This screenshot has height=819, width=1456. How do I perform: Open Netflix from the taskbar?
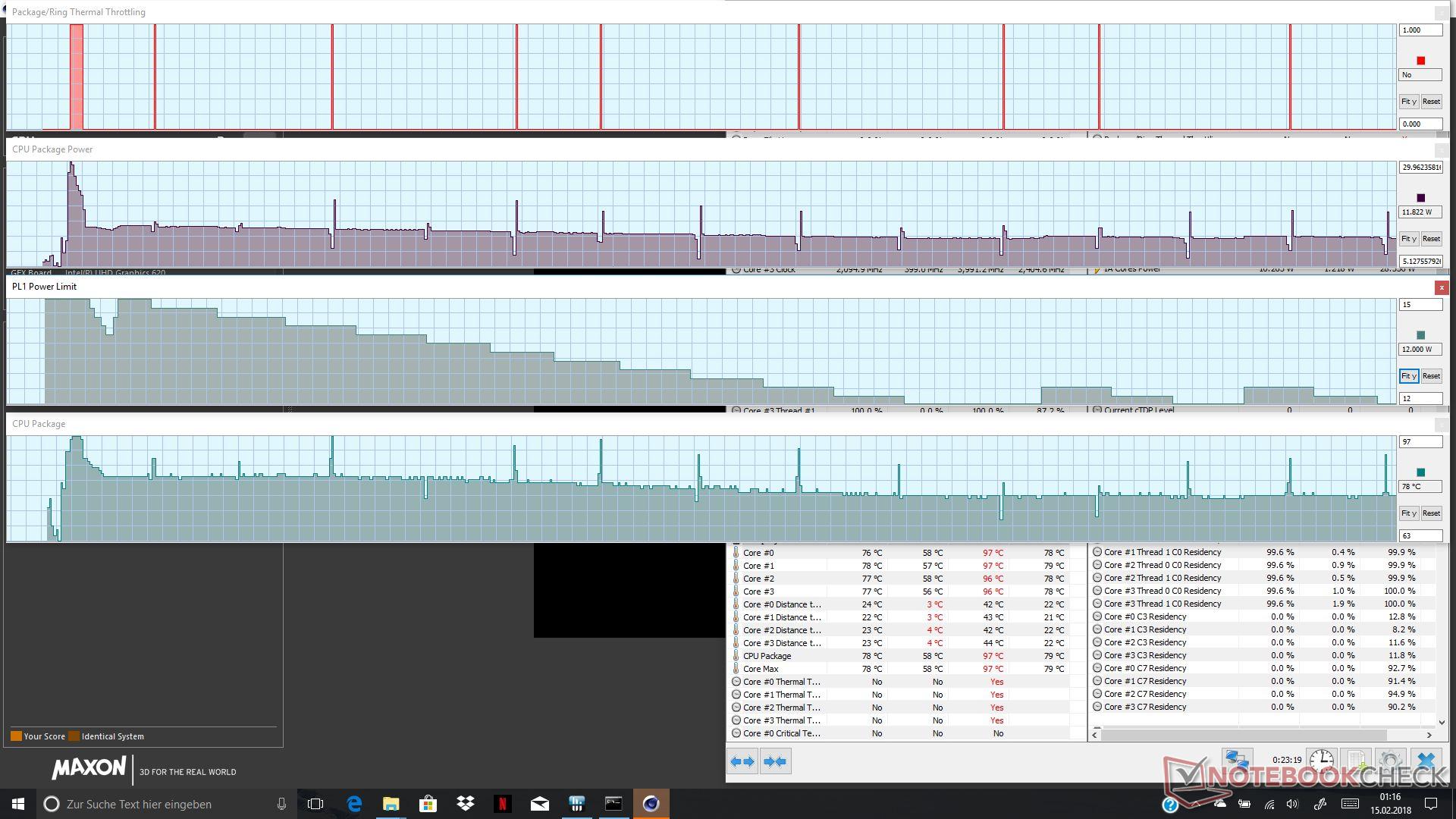tap(502, 804)
